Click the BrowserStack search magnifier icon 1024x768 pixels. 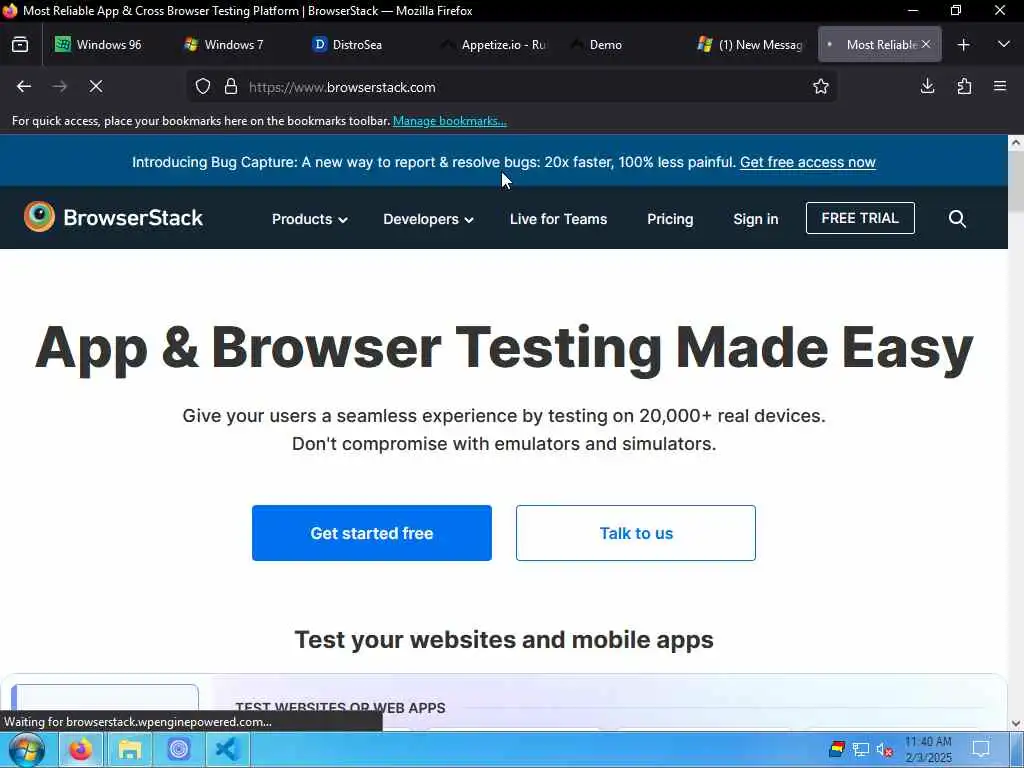coord(957,219)
